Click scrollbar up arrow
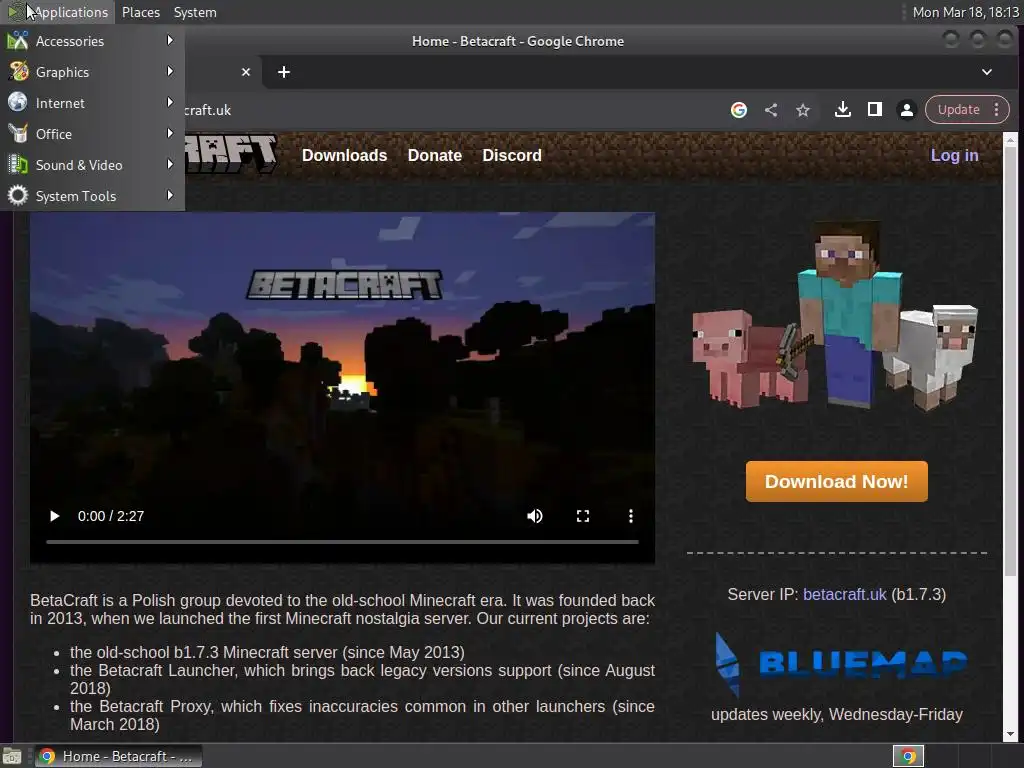Image resolution: width=1024 pixels, height=768 pixels. pyautogui.click(x=1010, y=140)
